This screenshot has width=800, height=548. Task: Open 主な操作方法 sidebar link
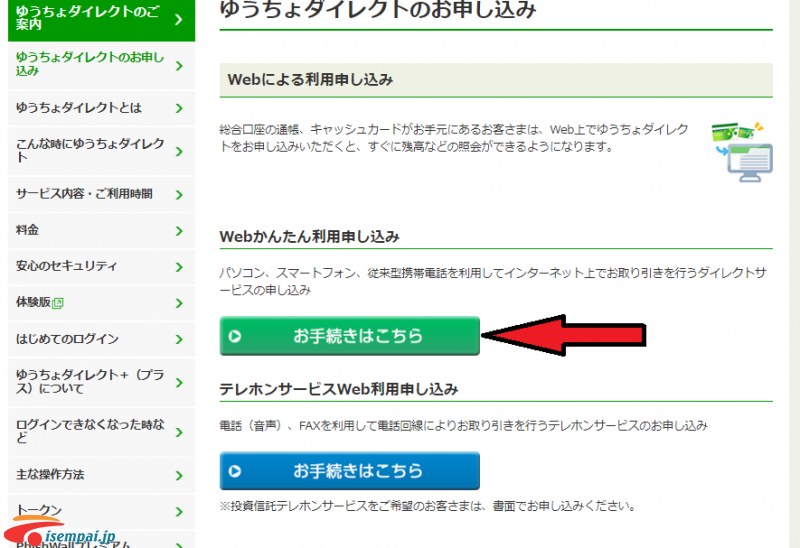(x=102, y=475)
